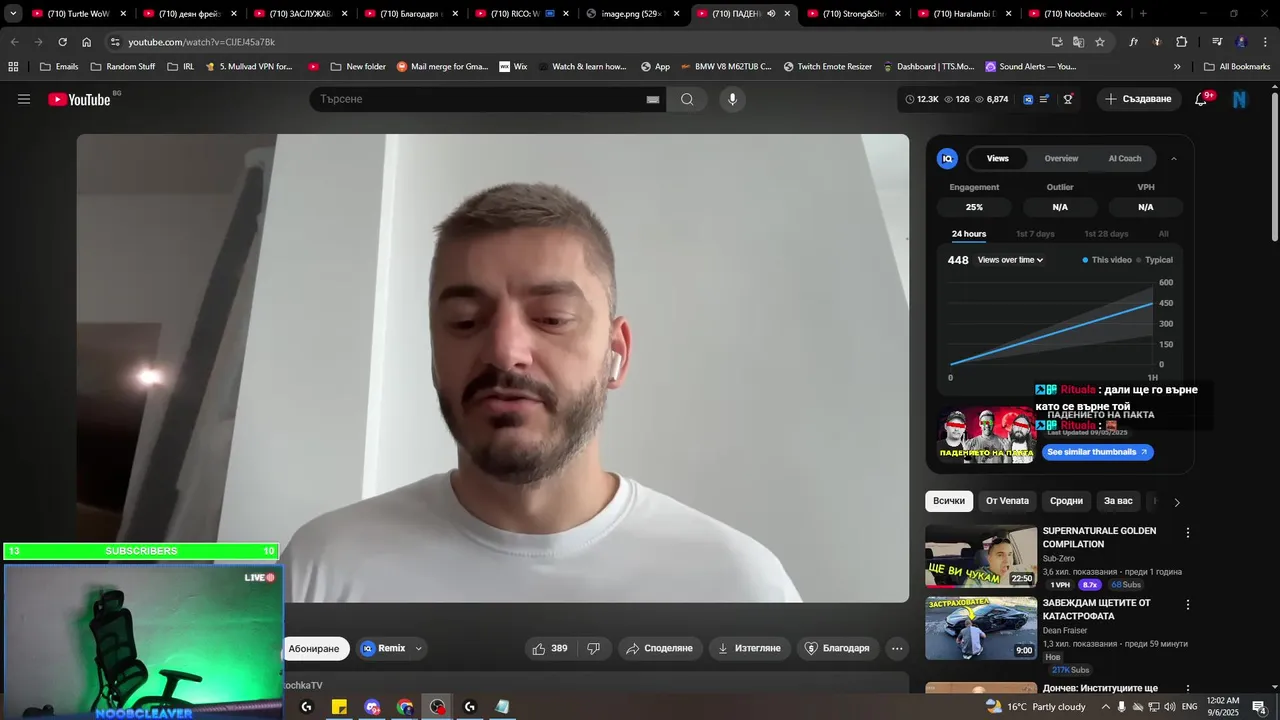Switch to image.png browser tab
The height and width of the screenshot is (720, 1280).
632,14
